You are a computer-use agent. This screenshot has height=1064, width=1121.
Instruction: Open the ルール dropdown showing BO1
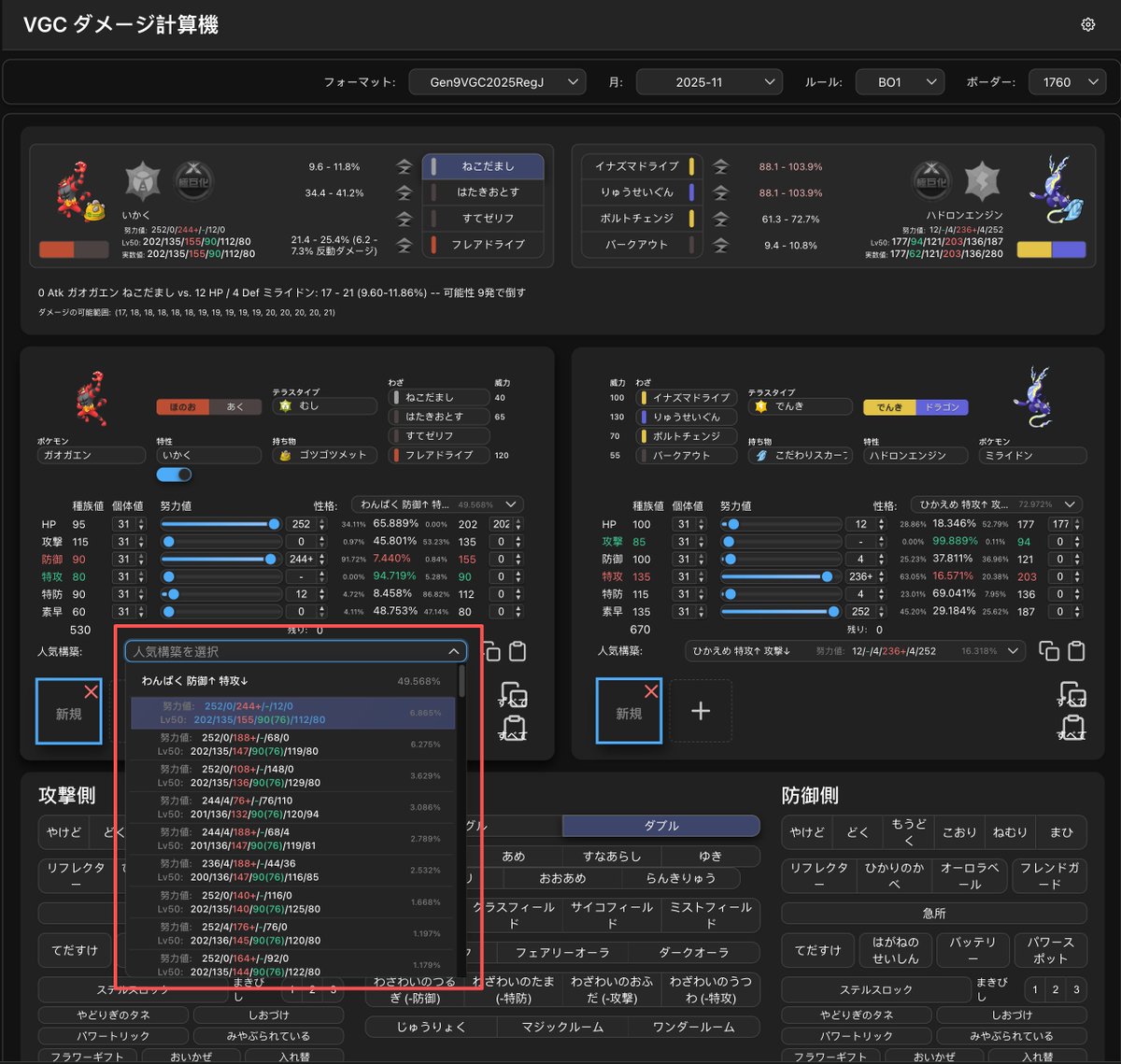click(901, 82)
